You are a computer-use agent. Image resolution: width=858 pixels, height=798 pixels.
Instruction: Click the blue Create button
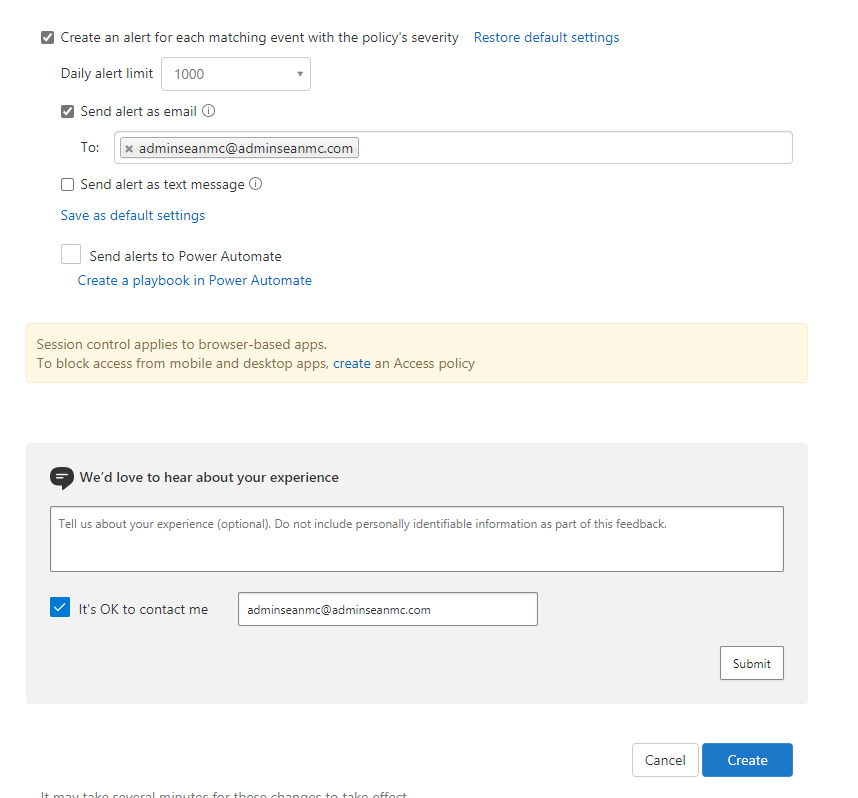coord(747,760)
